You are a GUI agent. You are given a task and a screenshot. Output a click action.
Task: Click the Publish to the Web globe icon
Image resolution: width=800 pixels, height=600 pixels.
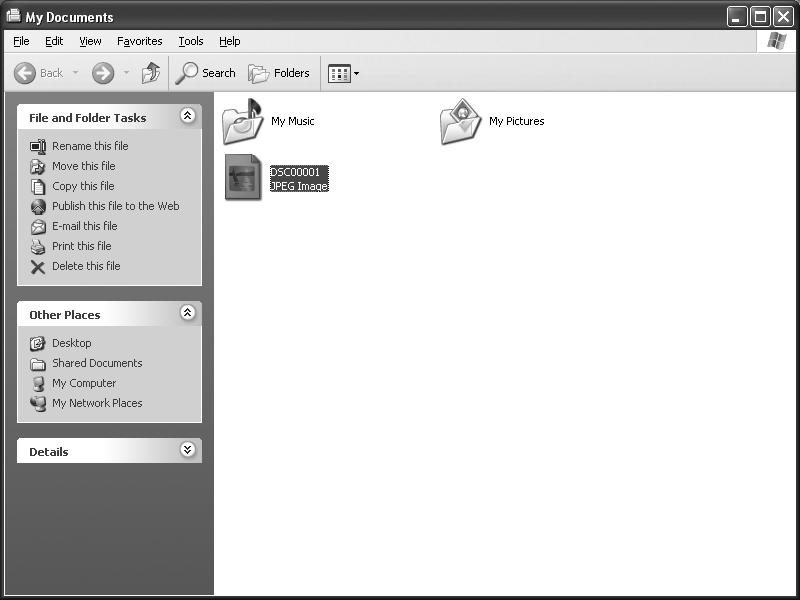coord(38,207)
